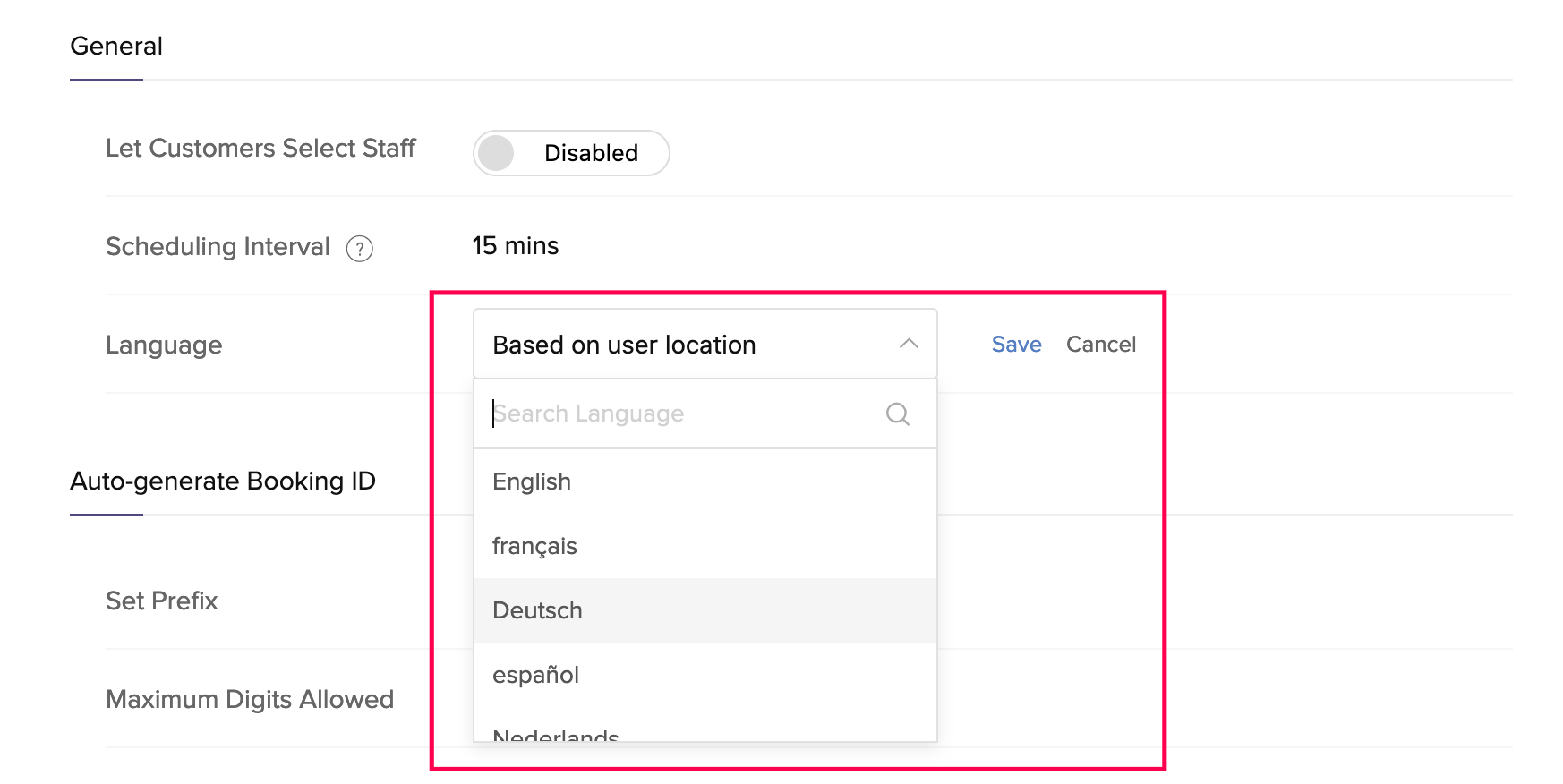Click the General section heading
The image size is (1563, 784).
pyautogui.click(x=116, y=47)
